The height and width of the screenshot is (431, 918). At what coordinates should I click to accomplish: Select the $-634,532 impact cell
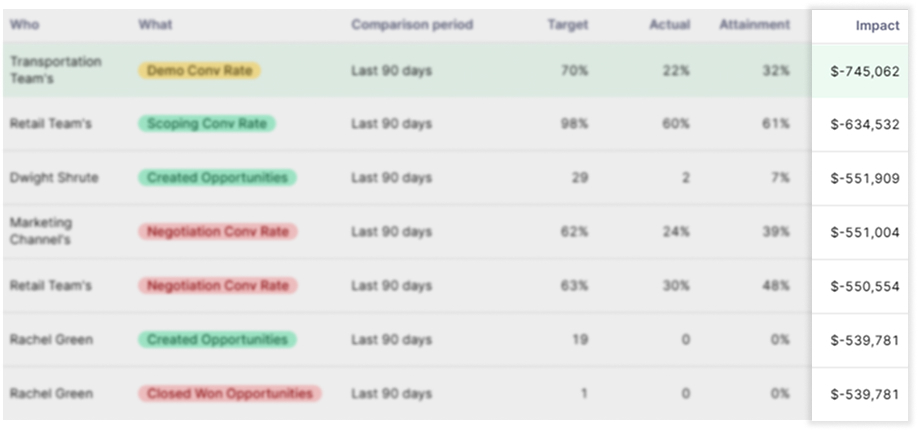(x=865, y=125)
